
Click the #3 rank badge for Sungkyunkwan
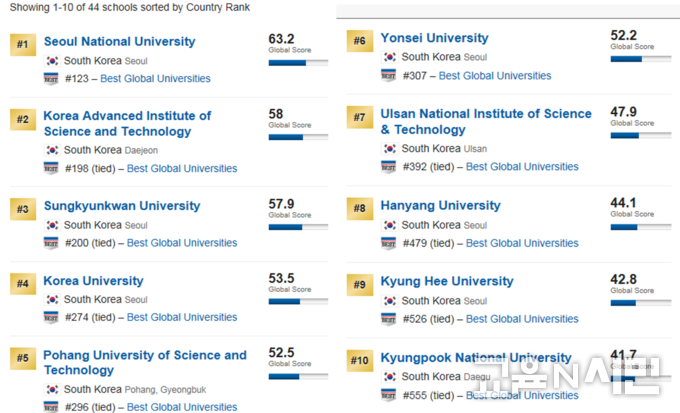point(23,209)
